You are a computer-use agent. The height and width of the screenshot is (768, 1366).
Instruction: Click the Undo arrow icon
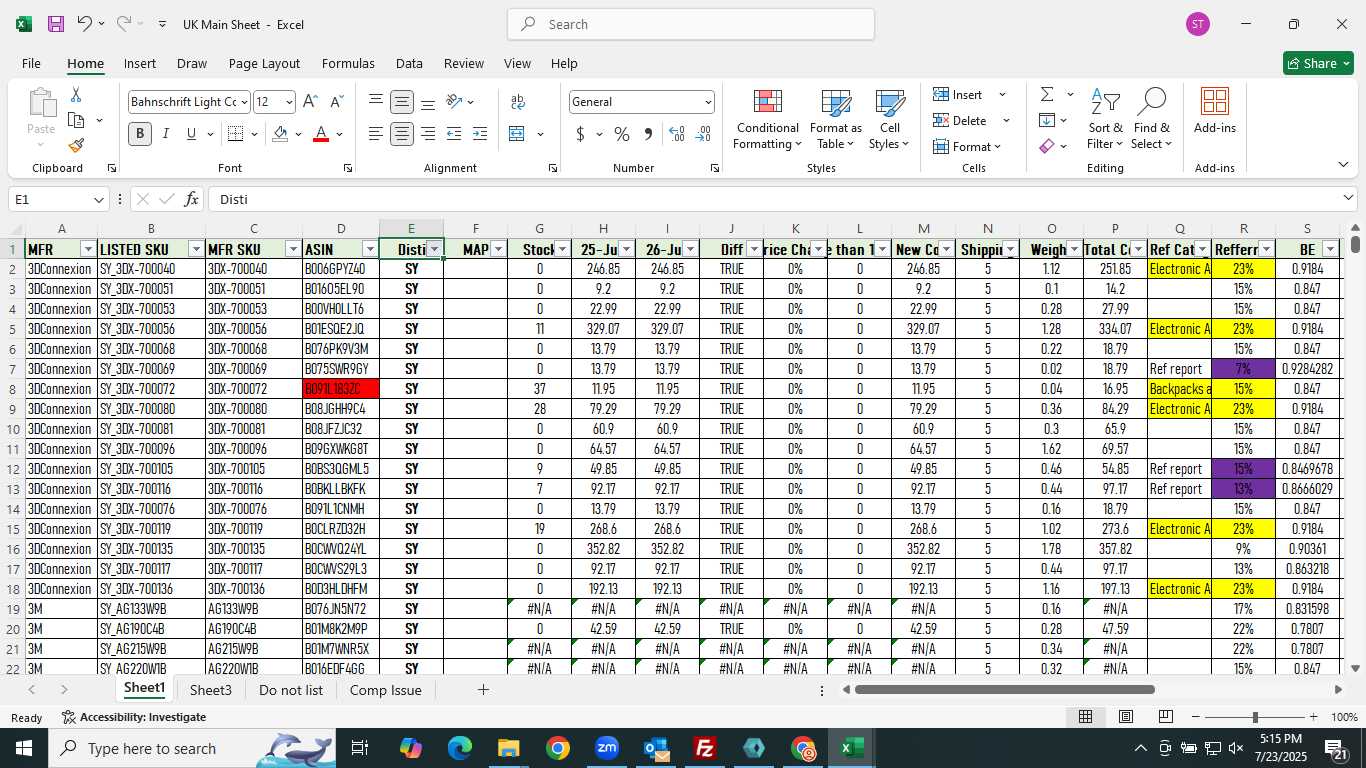coord(85,24)
